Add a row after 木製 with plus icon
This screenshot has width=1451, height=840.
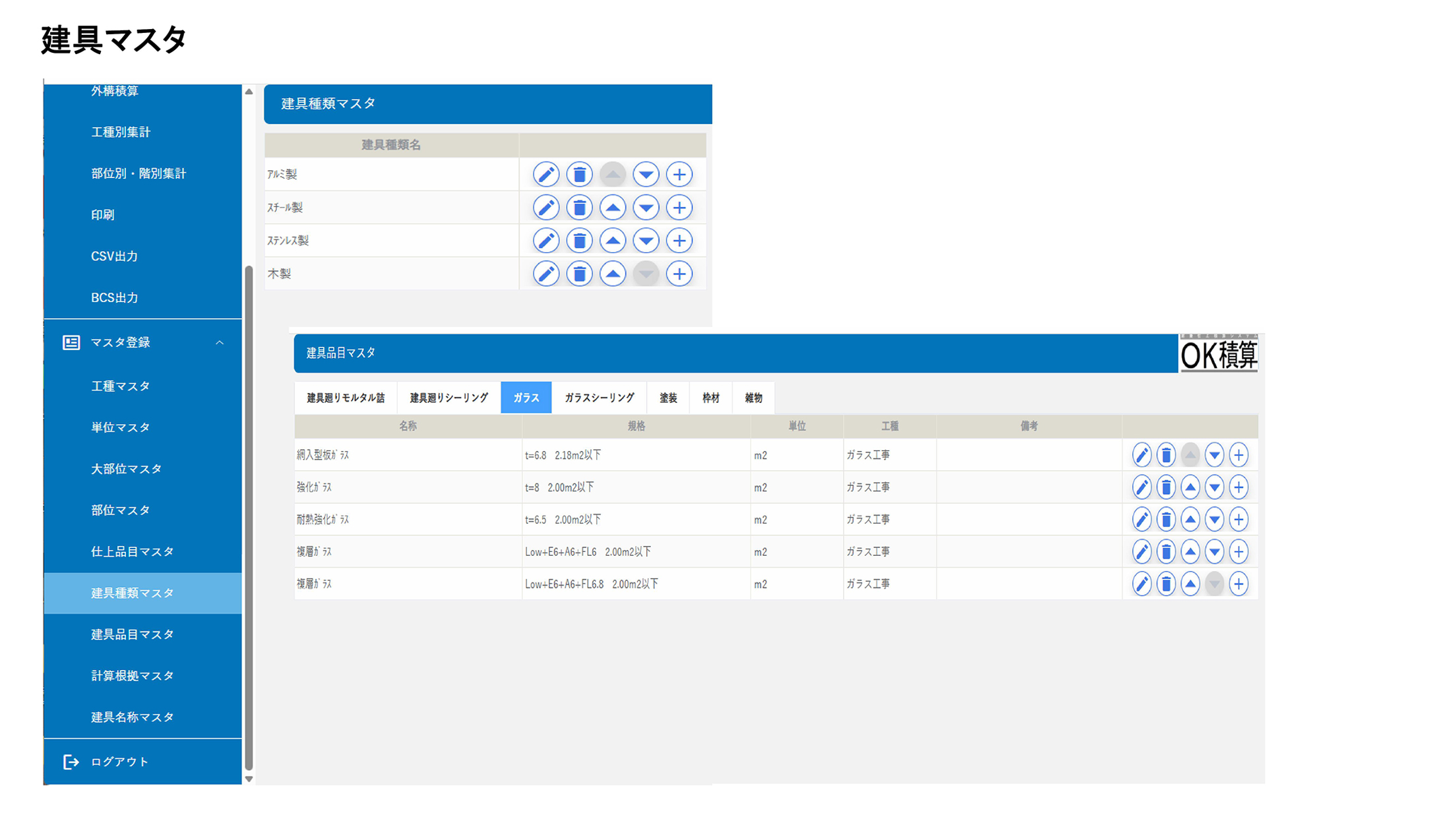coord(679,274)
